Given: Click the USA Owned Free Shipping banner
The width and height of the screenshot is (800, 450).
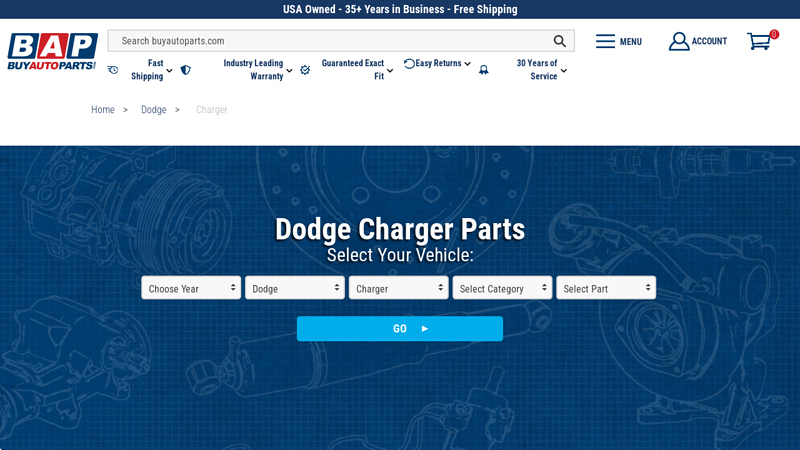Looking at the screenshot, I should click(400, 9).
